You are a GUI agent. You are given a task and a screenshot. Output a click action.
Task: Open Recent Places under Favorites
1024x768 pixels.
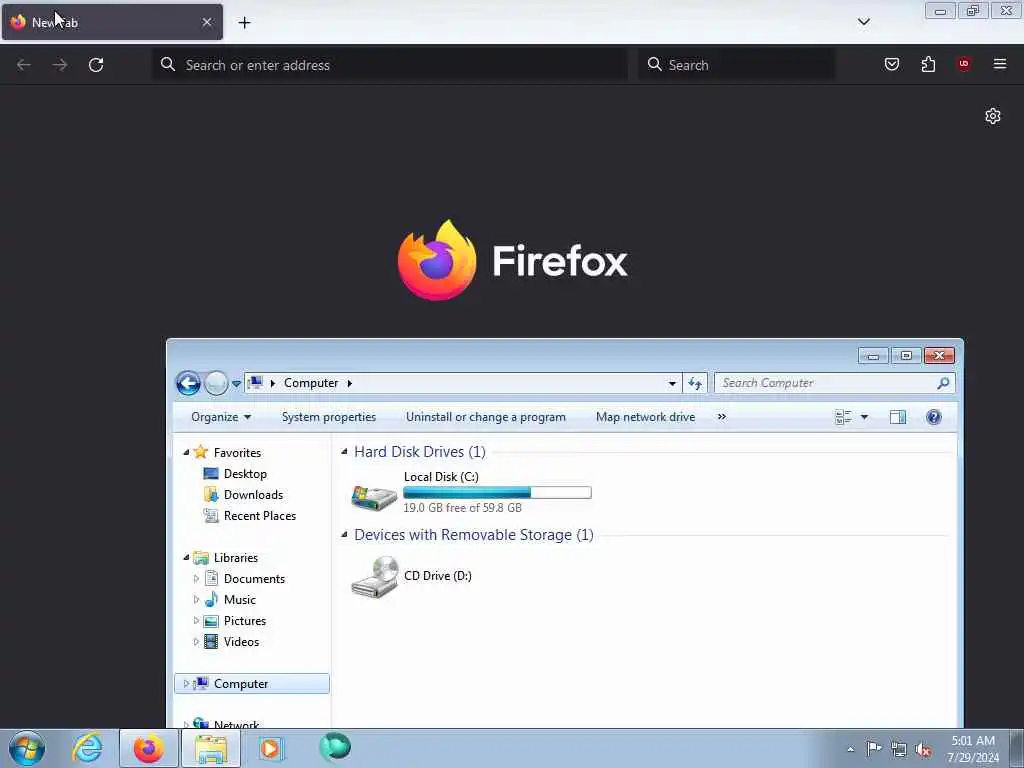pyautogui.click(x=259, y=516)
